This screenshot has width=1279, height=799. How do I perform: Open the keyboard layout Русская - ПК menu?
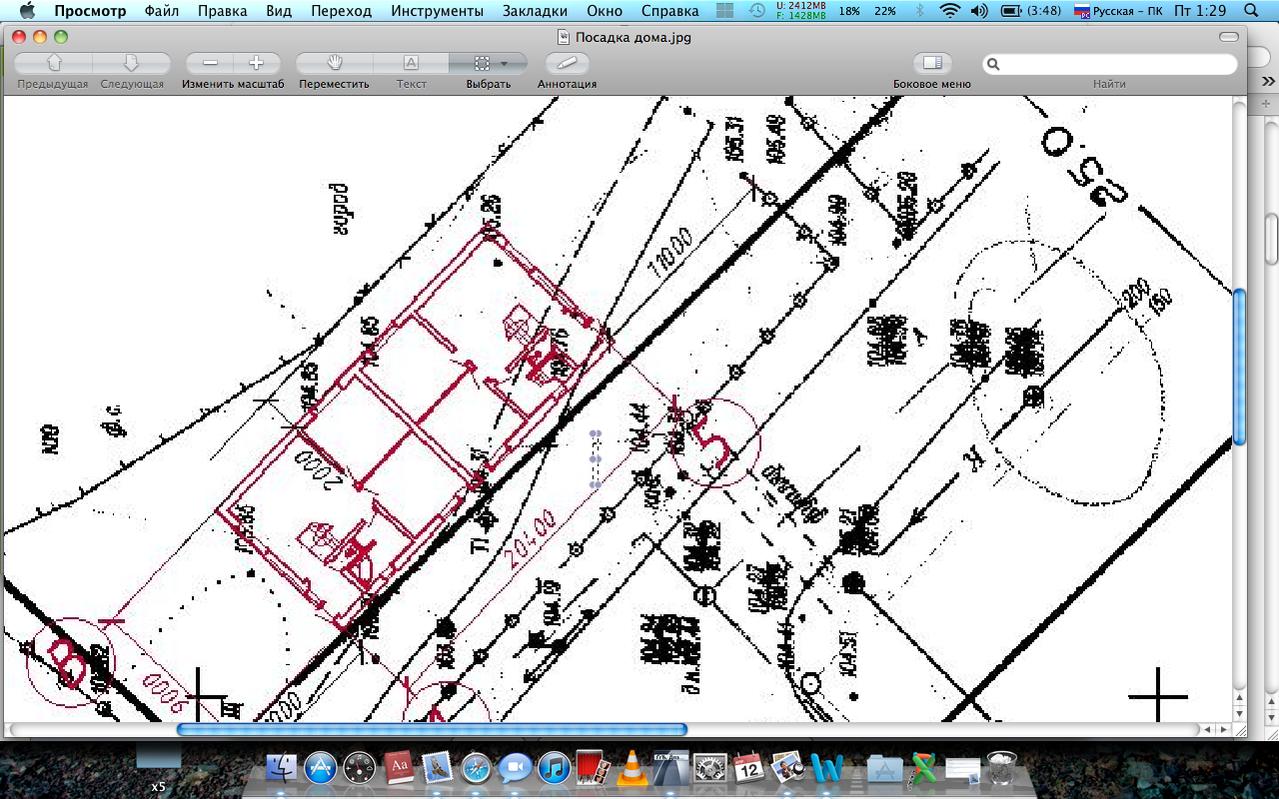click(1118, 11)
